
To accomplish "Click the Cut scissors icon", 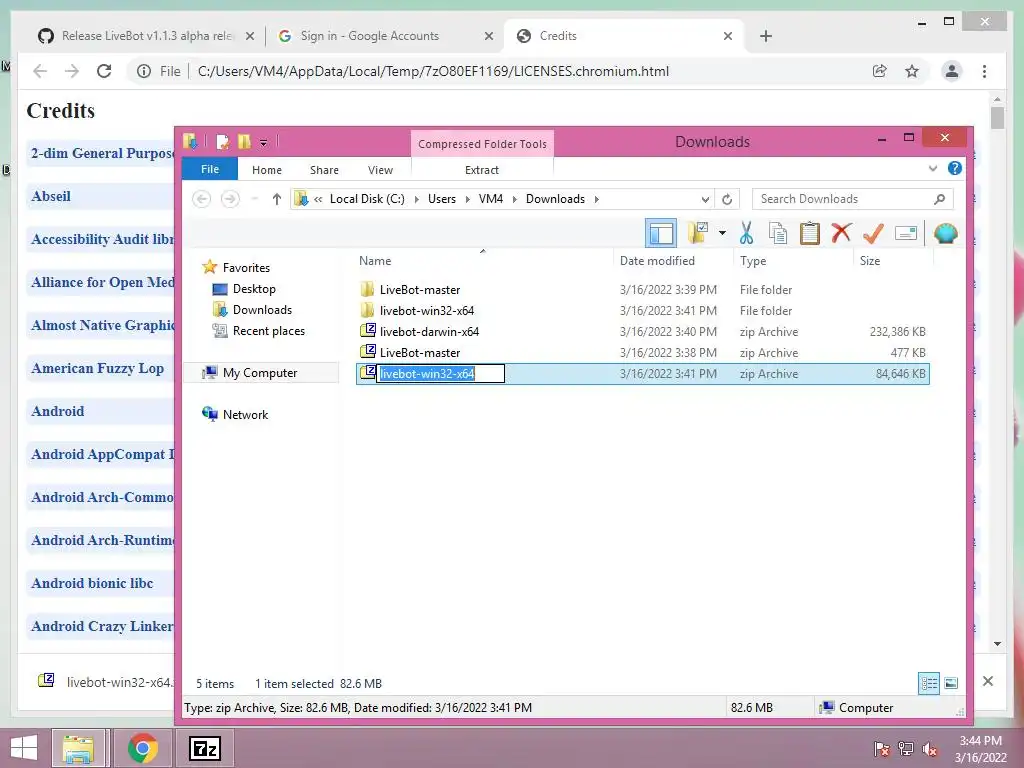I will point(746,233).
